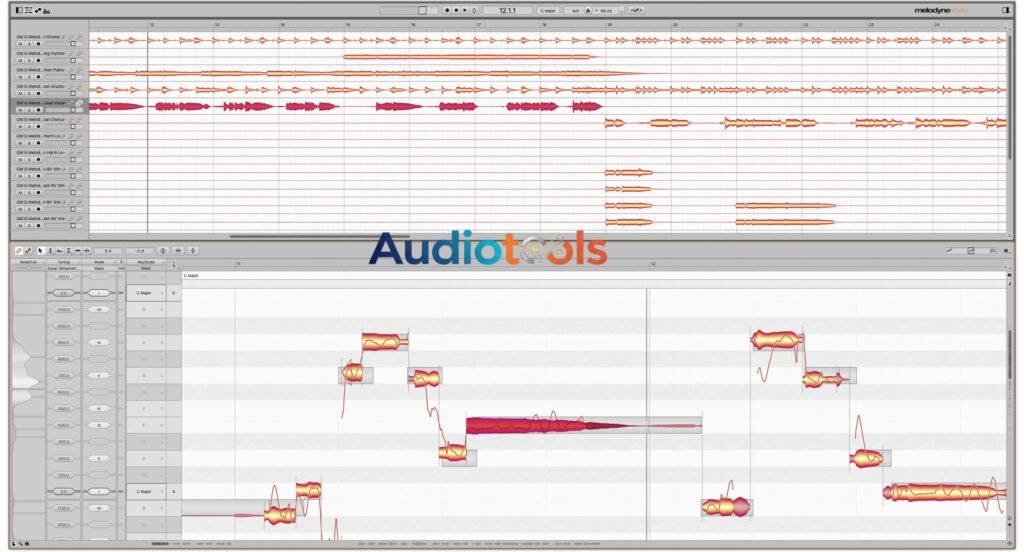Tick the Test Piano track checkbox
The height and width of the screenshot is (552, 1024).
click(x=73, y=77)
